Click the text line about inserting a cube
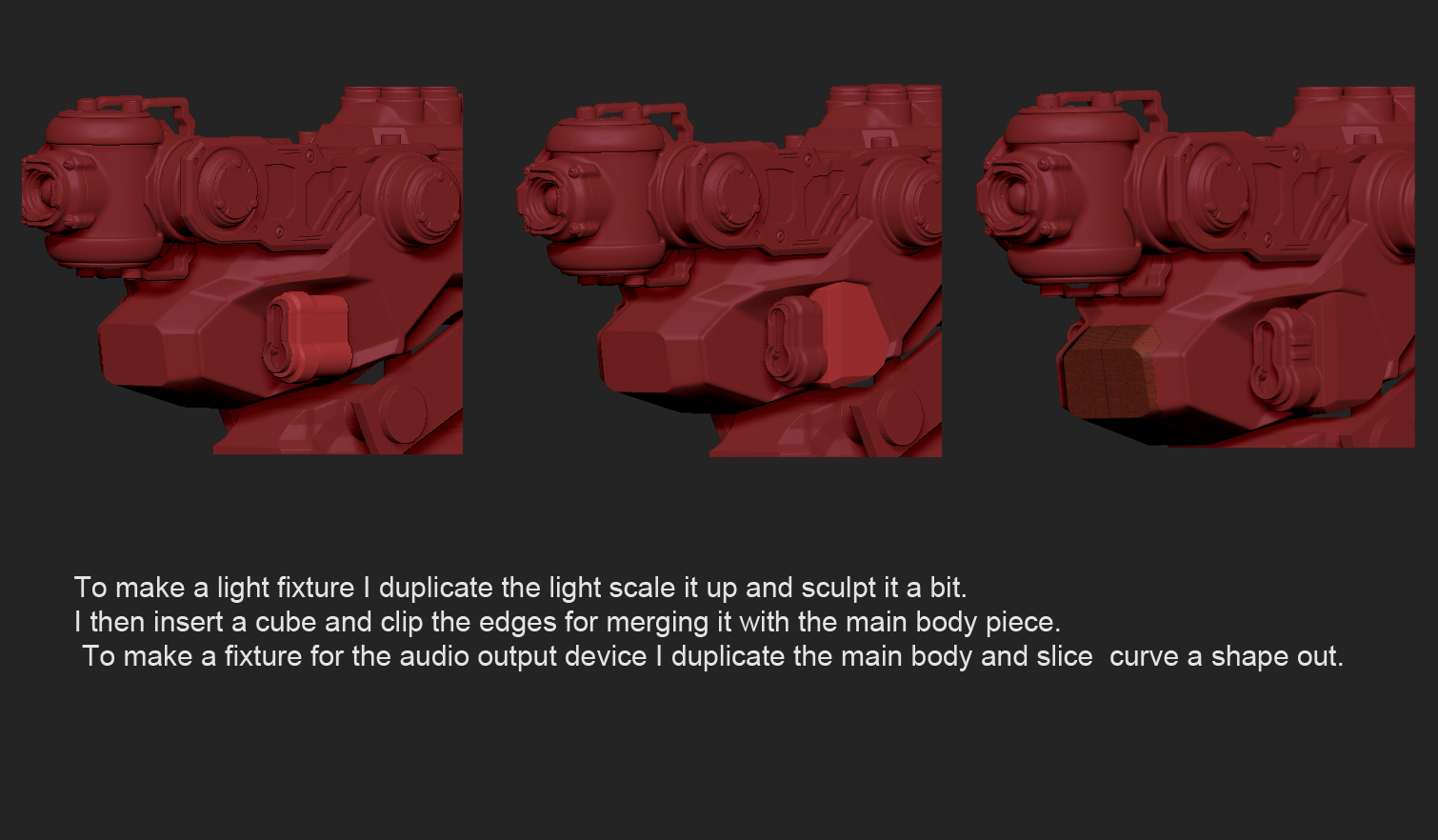This screenshot has height=840, width=1438. tap(568, 622)
